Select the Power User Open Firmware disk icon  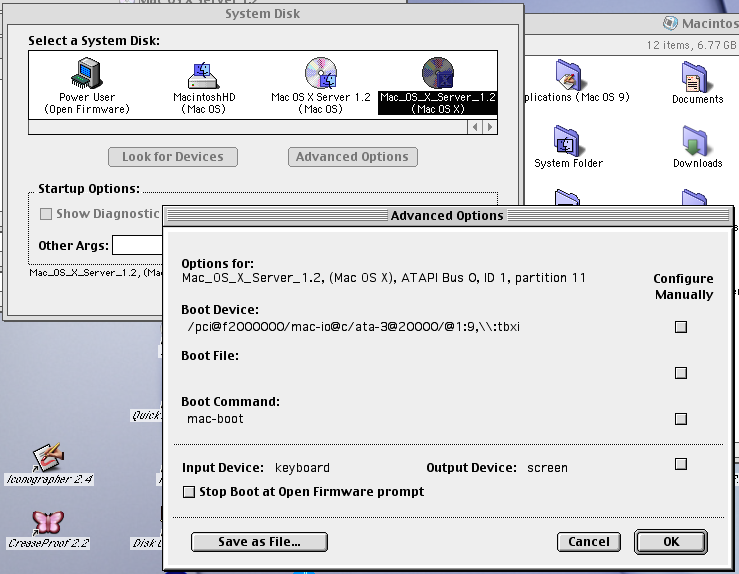click(x=87, y=75)
